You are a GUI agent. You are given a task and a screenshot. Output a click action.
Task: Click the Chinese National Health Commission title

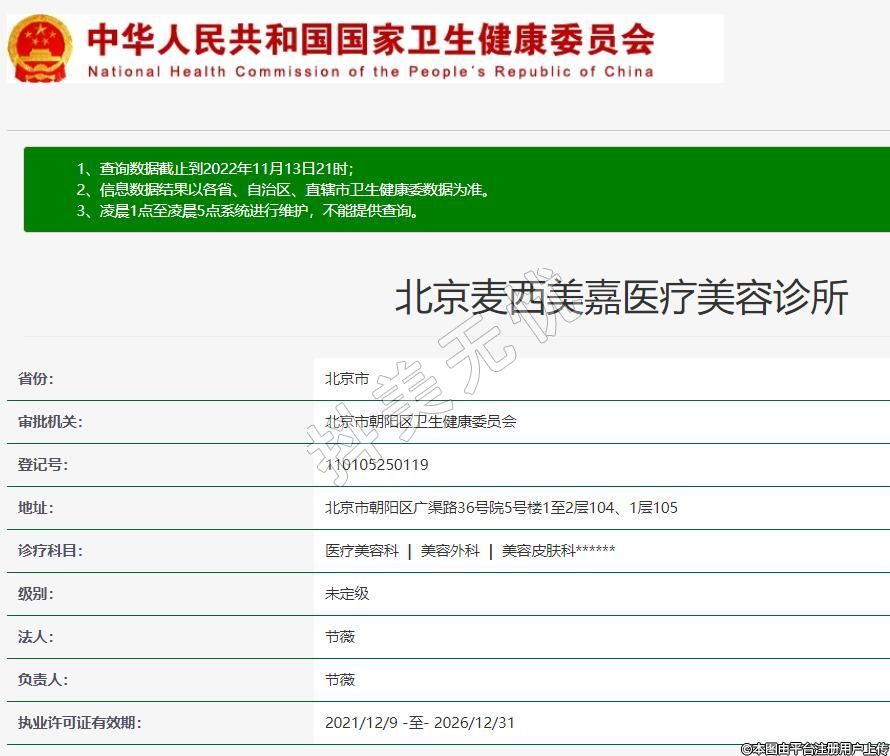tap(371, 38)
